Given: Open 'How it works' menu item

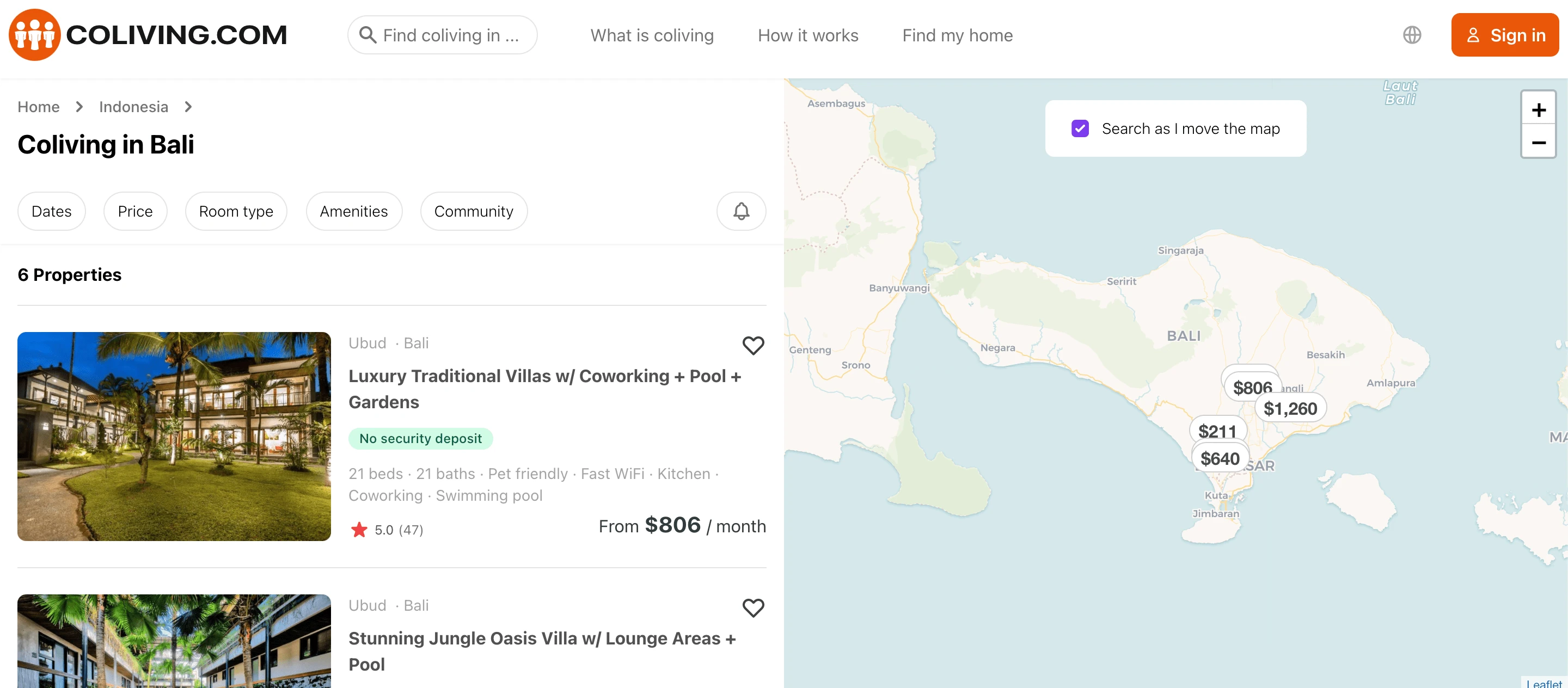Looking at the screenshot, I should [x=808, y=35].
